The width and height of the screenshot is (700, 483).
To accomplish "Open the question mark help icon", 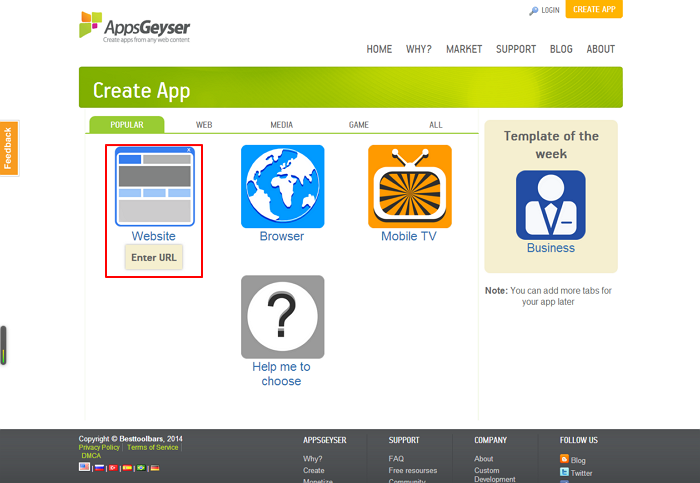I will 283,316.
